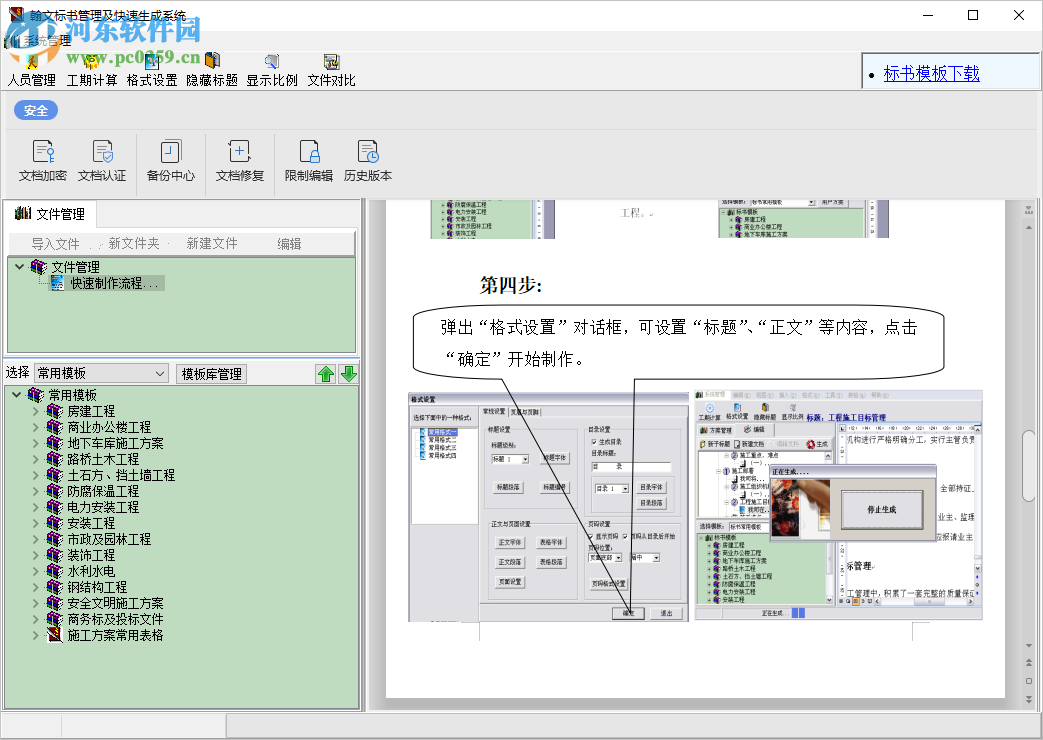Click document scrollbar up arrow
The height and width of the screenshot is (740, 1043).
click(1028, 228)
